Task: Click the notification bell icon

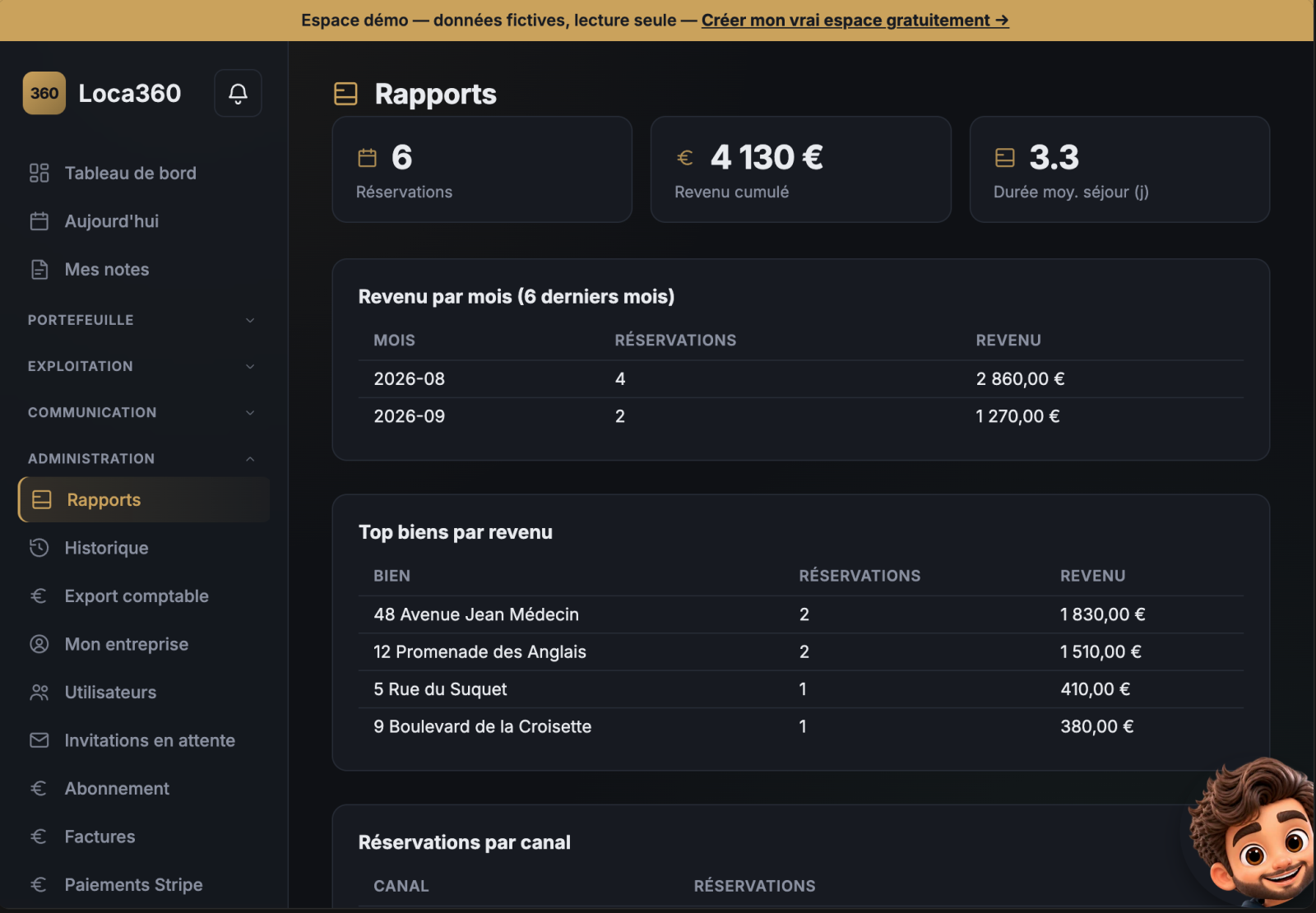Action: tap(238, 94)
